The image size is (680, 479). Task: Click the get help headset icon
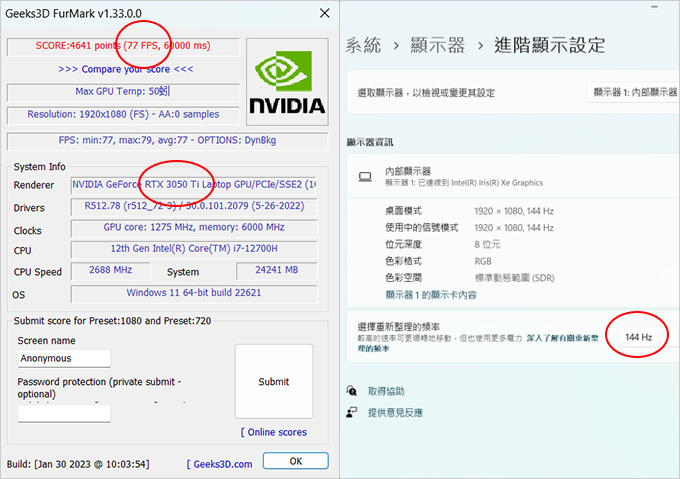click(x=352, y=391)
